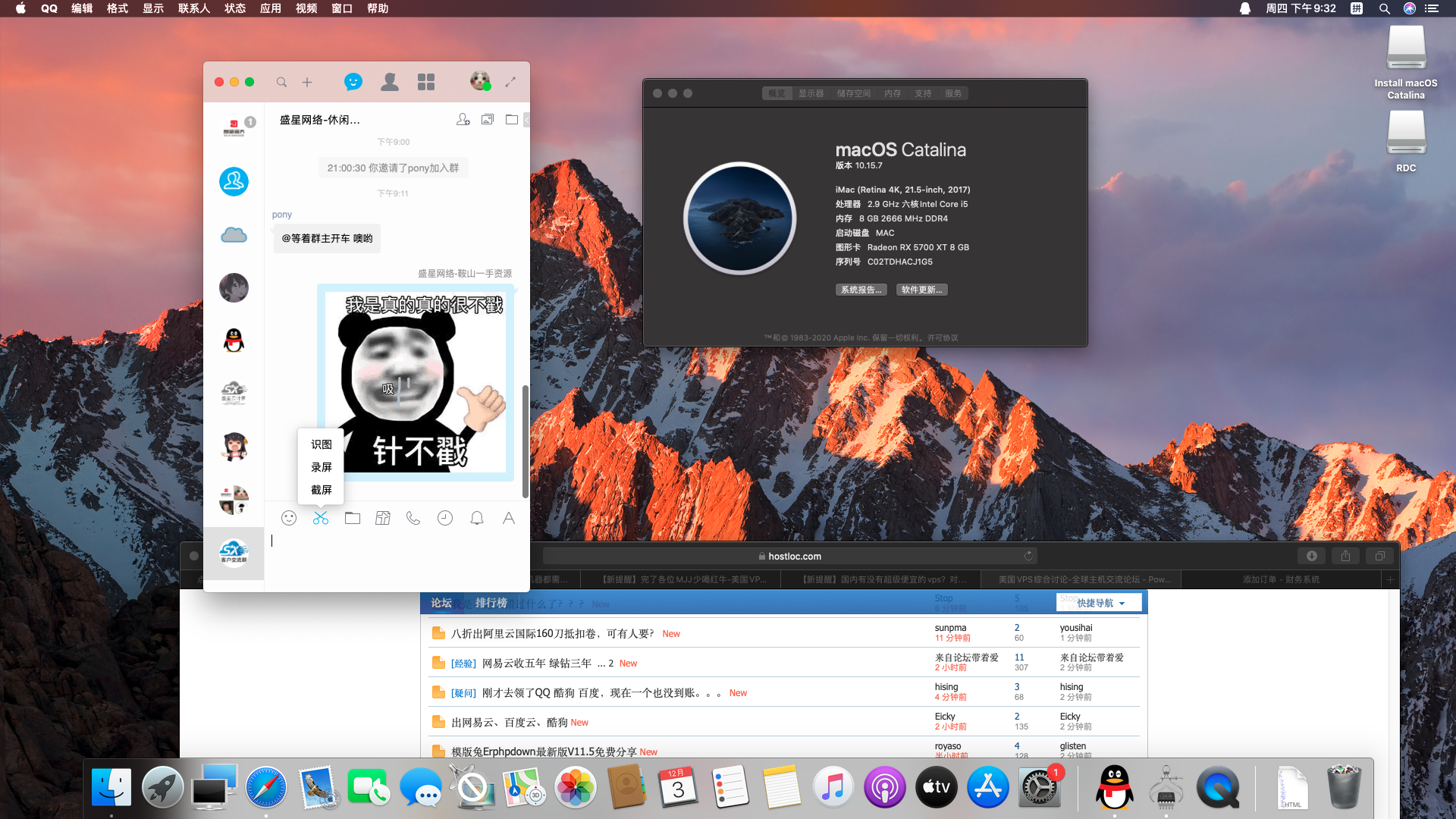Open the 许可协议 link in About This Mac
This screenshot has height=819, width=1456.
943,338
